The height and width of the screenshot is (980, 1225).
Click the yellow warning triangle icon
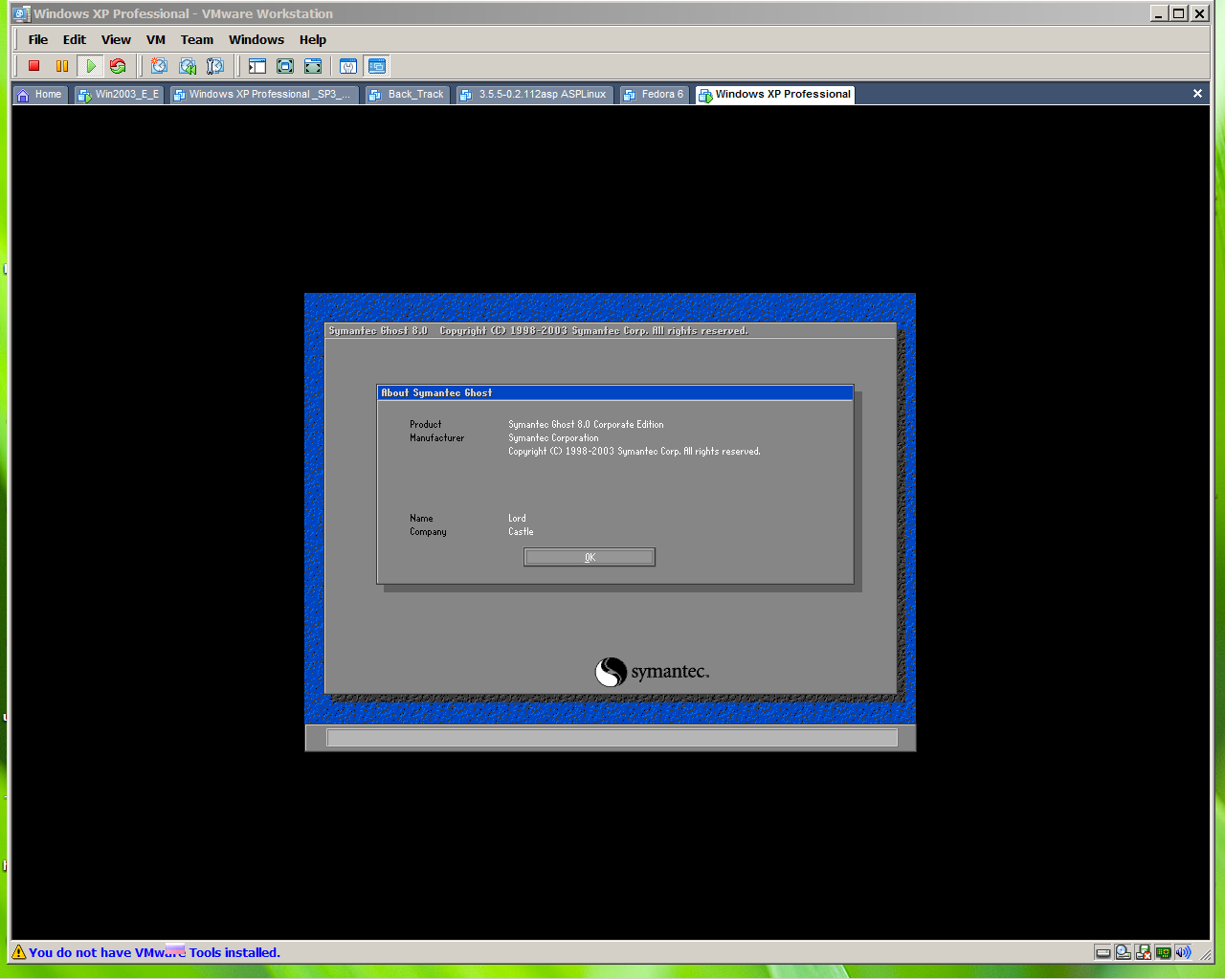[x=18, y=952]
